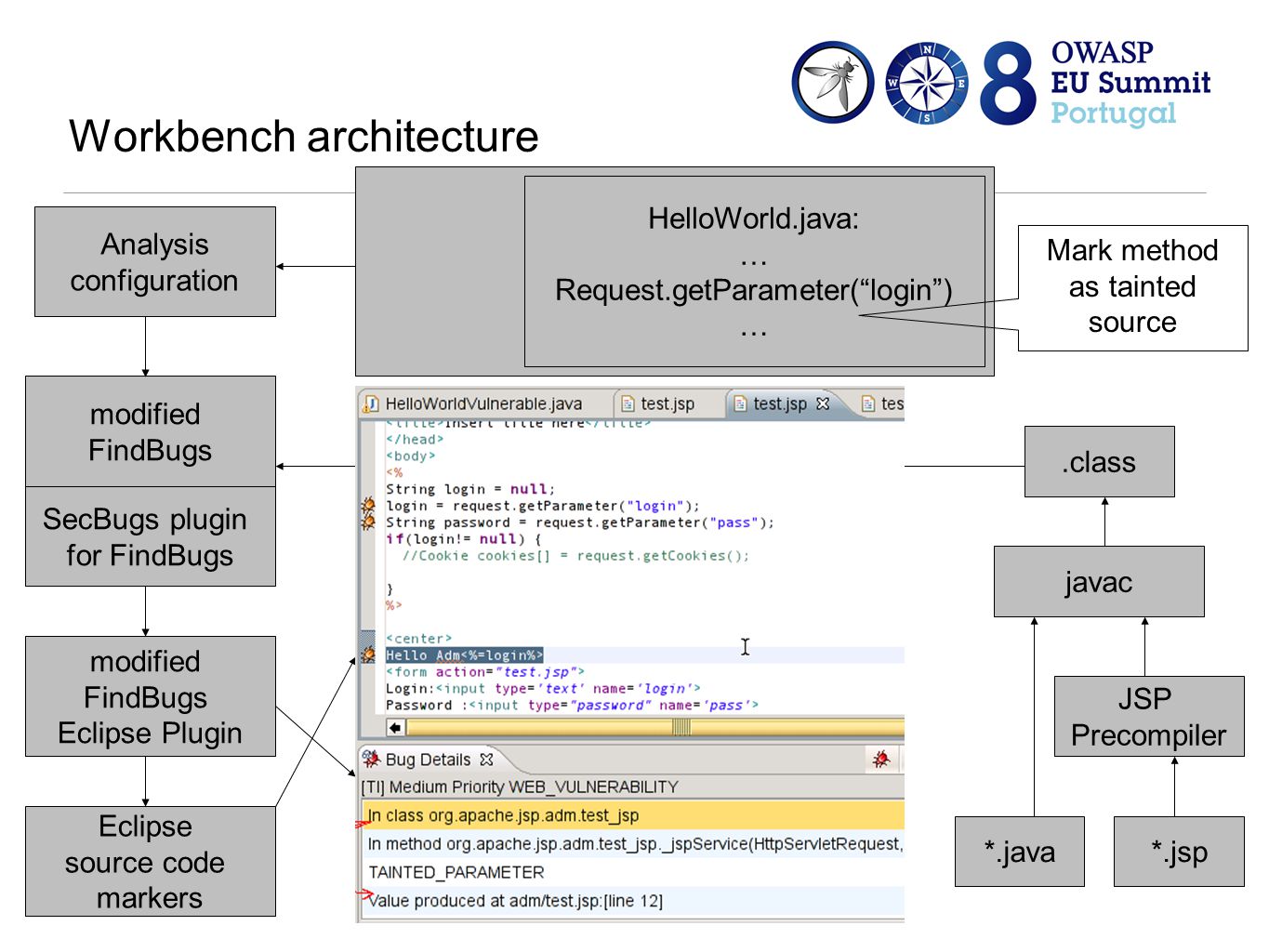
Task: Click the 'JSP Precompiler' box
Action: 1149,717
